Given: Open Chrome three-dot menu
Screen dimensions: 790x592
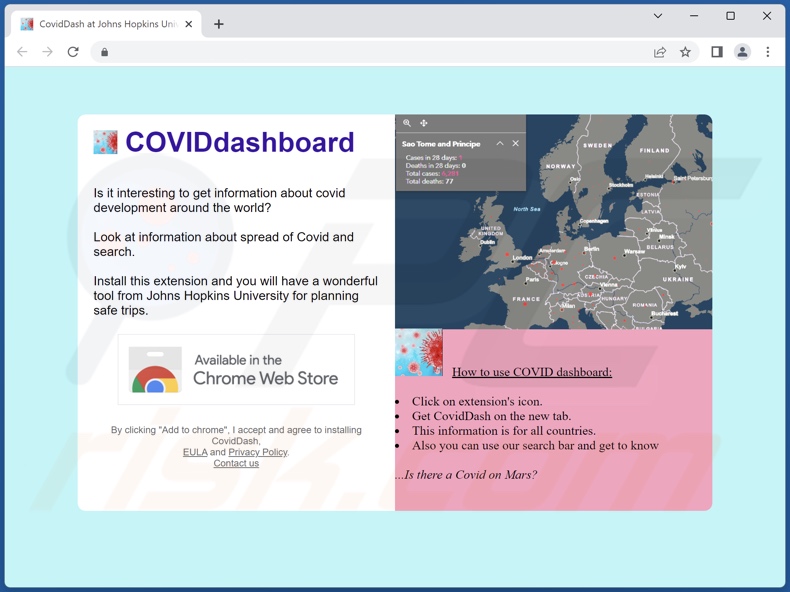Looking at the screenshot, I should [768, 52].
